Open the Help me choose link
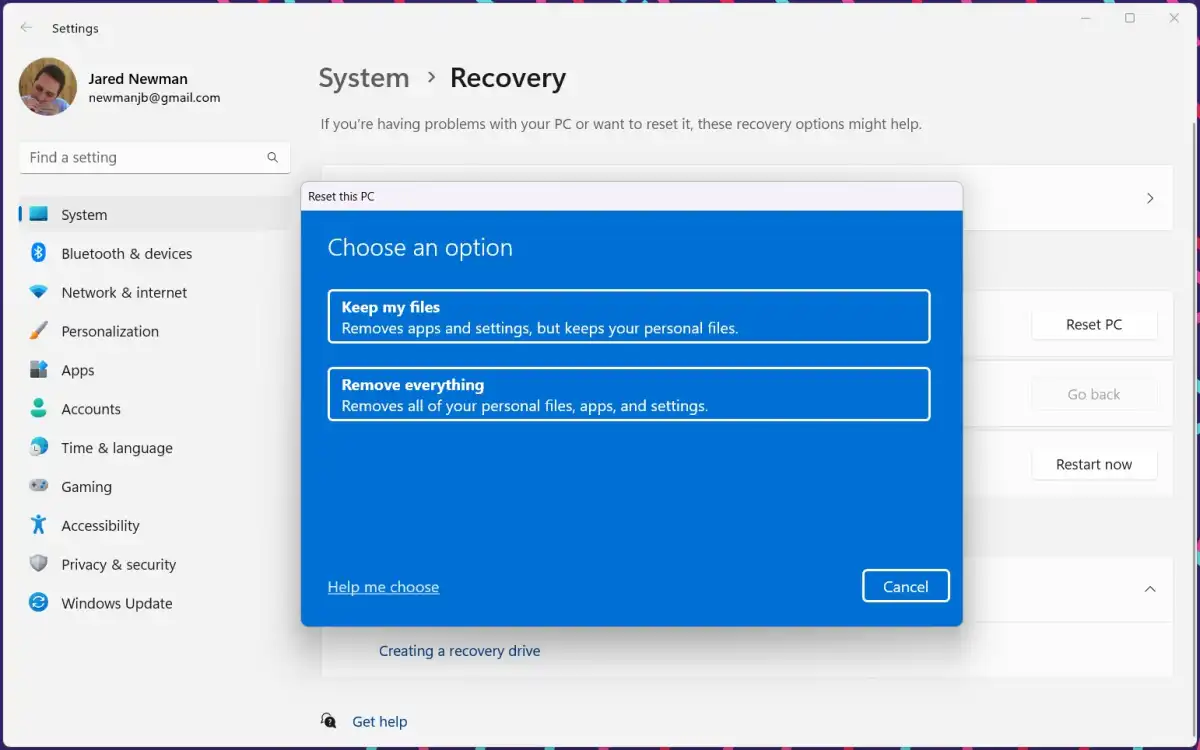Image resolution: width=1200 pixels, height=750 pixels. 383,586
